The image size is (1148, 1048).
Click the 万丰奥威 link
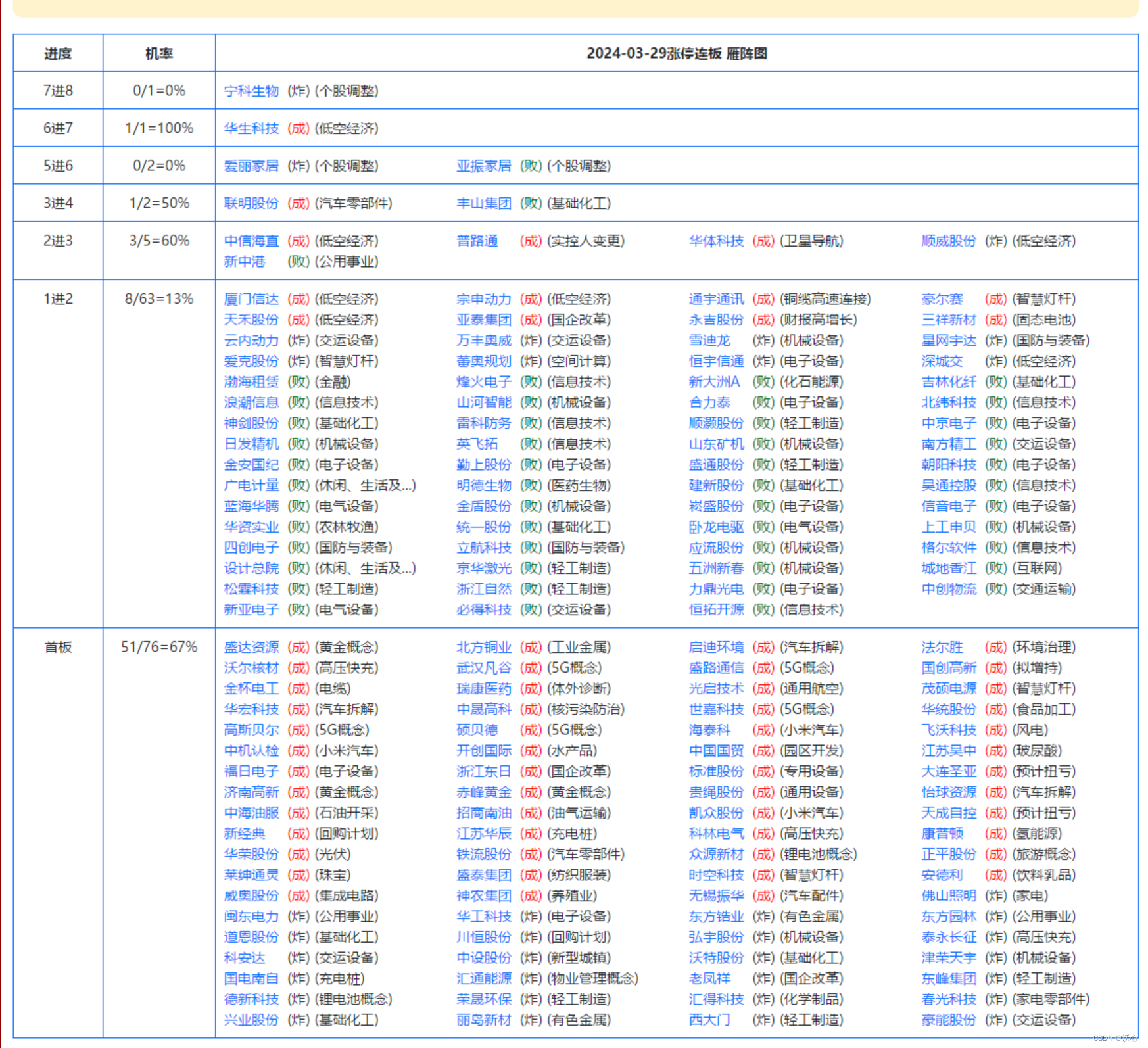[484, 341]
